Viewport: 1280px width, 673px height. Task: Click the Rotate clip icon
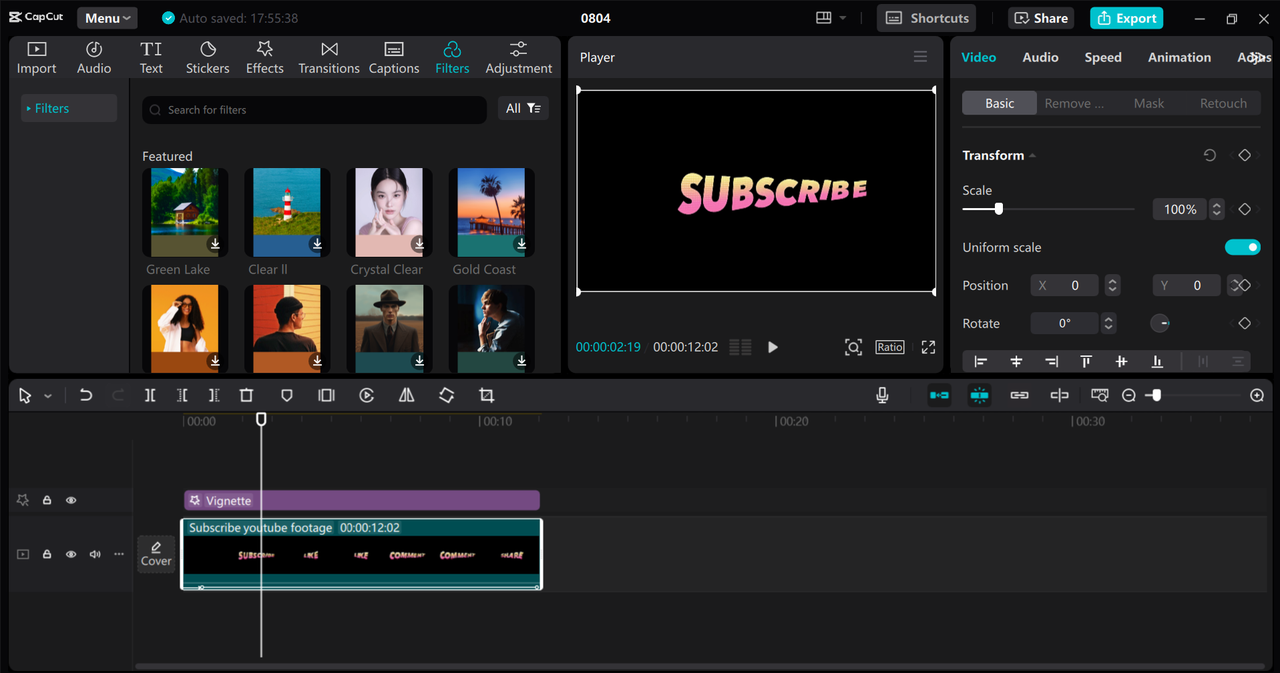point(447,396)
